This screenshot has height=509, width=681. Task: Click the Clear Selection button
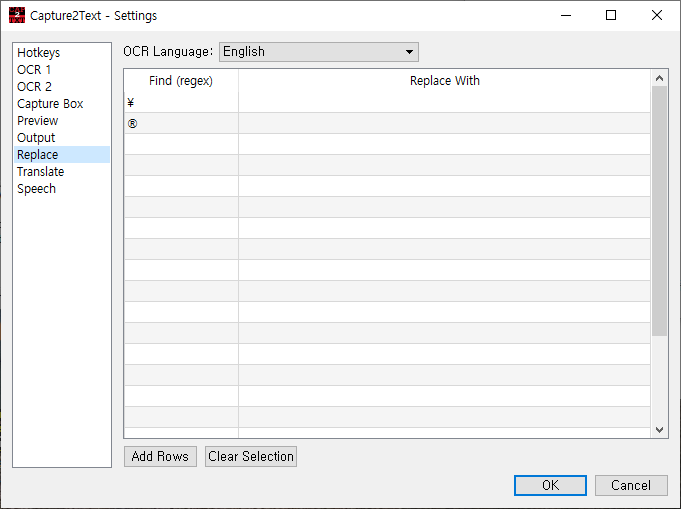click(251, 456)
